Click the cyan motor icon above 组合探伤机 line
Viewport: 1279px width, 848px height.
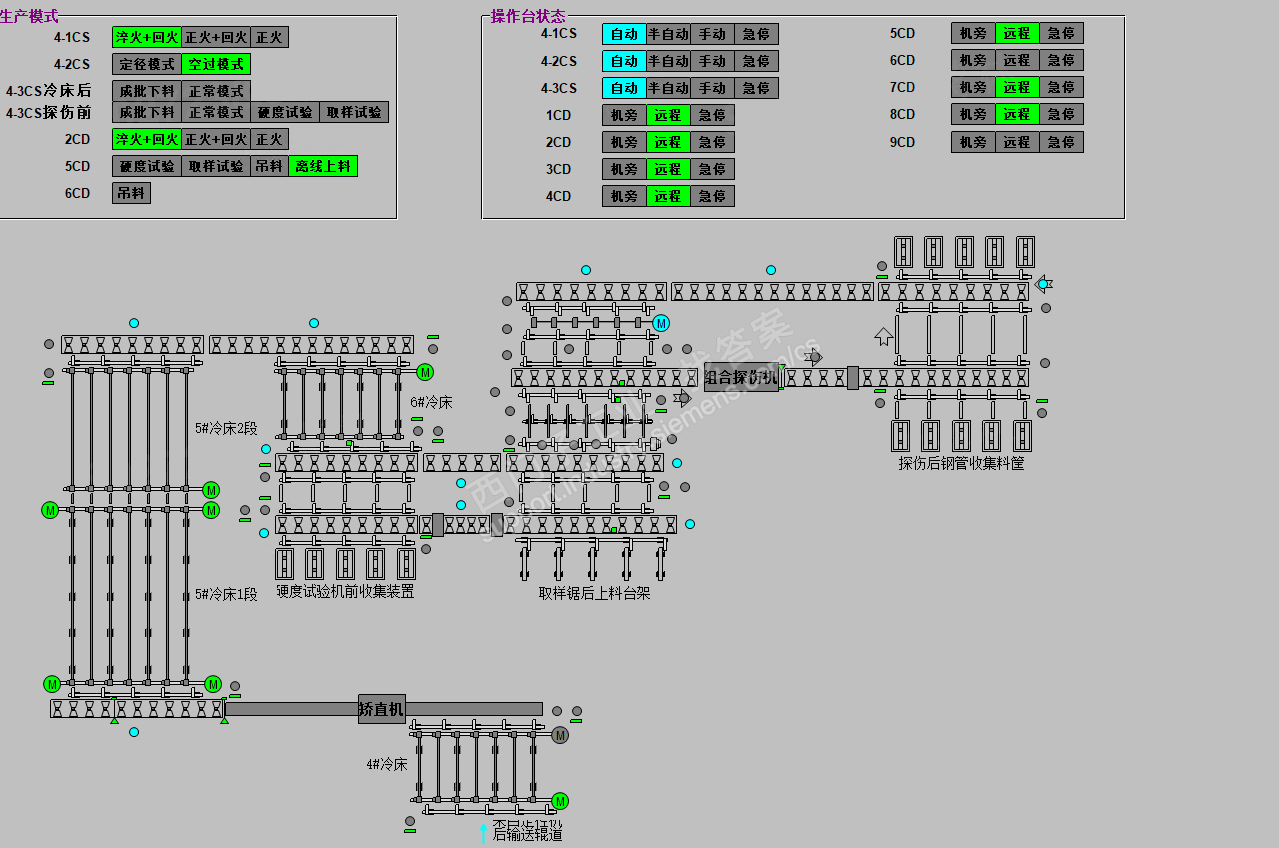661,323
